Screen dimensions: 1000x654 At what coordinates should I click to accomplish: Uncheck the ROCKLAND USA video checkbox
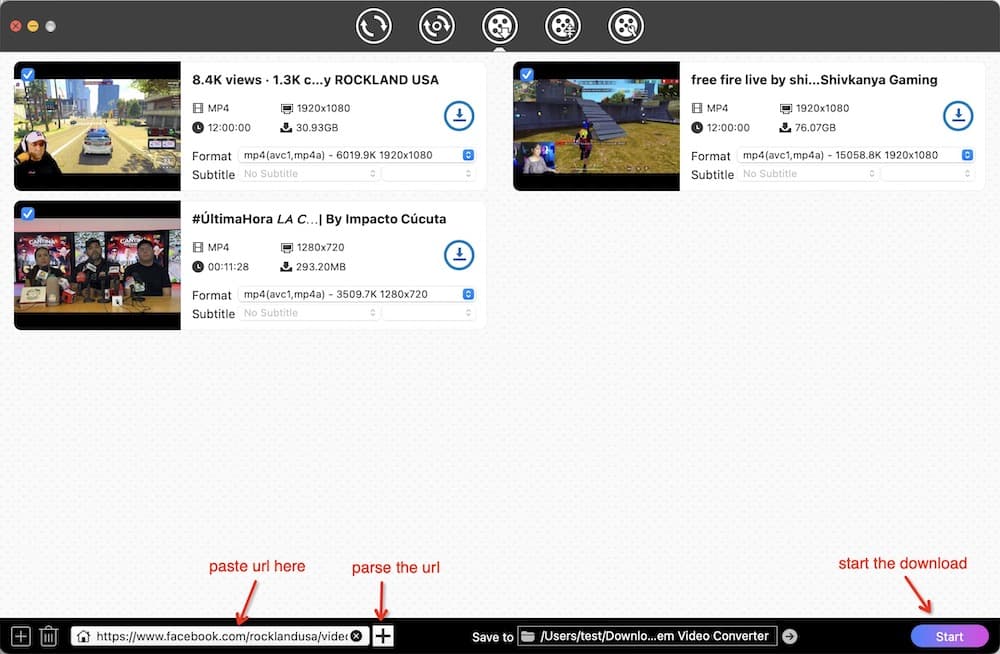(x=27, y=74)
